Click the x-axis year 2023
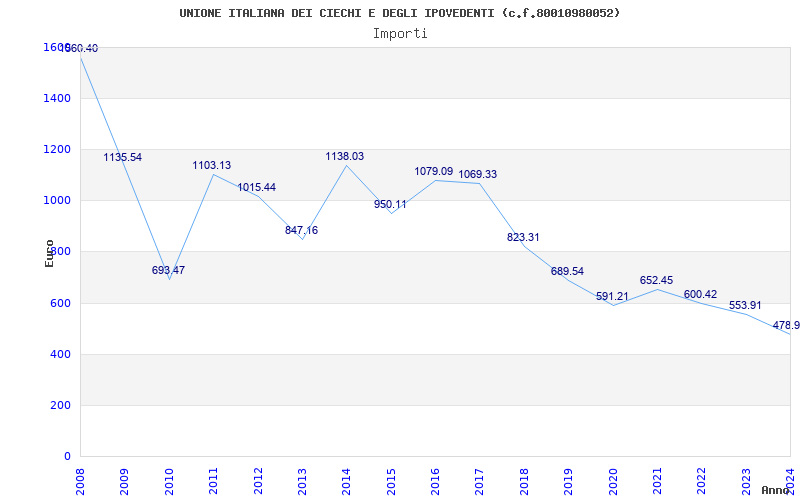The width and height of the screenshot is (800, 500). click(746, 481)
